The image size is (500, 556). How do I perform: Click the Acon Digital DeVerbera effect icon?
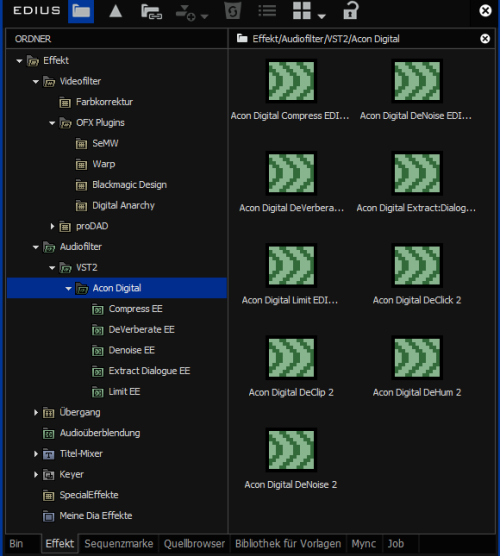click(x=291, y=173)
